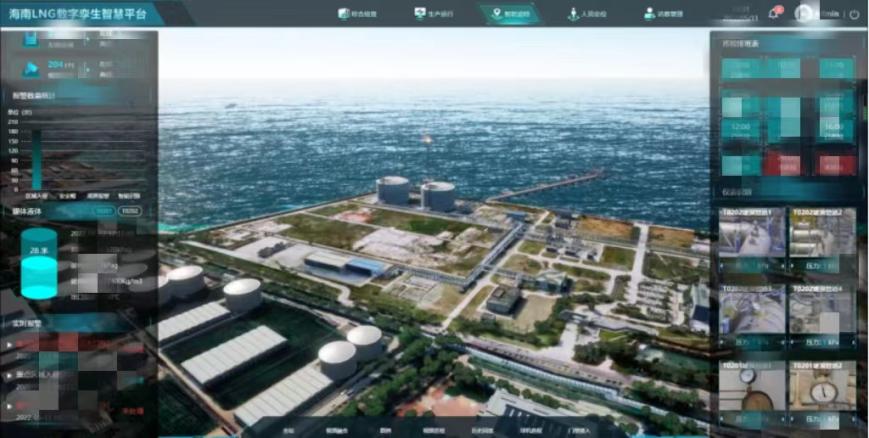Open the T0202 tank top camera 1 thumbnail

tap(752, 233)
